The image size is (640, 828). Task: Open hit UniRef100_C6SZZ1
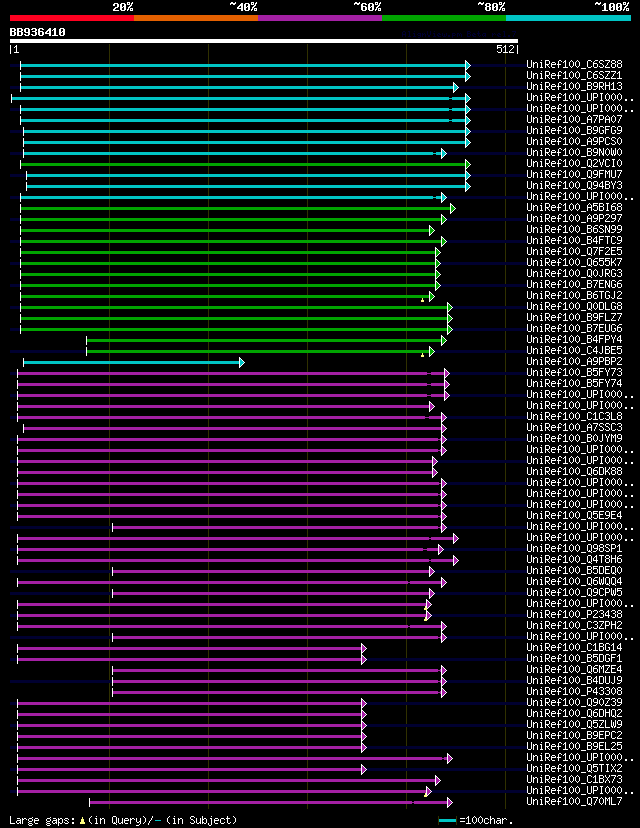click(x=574, y=76)
